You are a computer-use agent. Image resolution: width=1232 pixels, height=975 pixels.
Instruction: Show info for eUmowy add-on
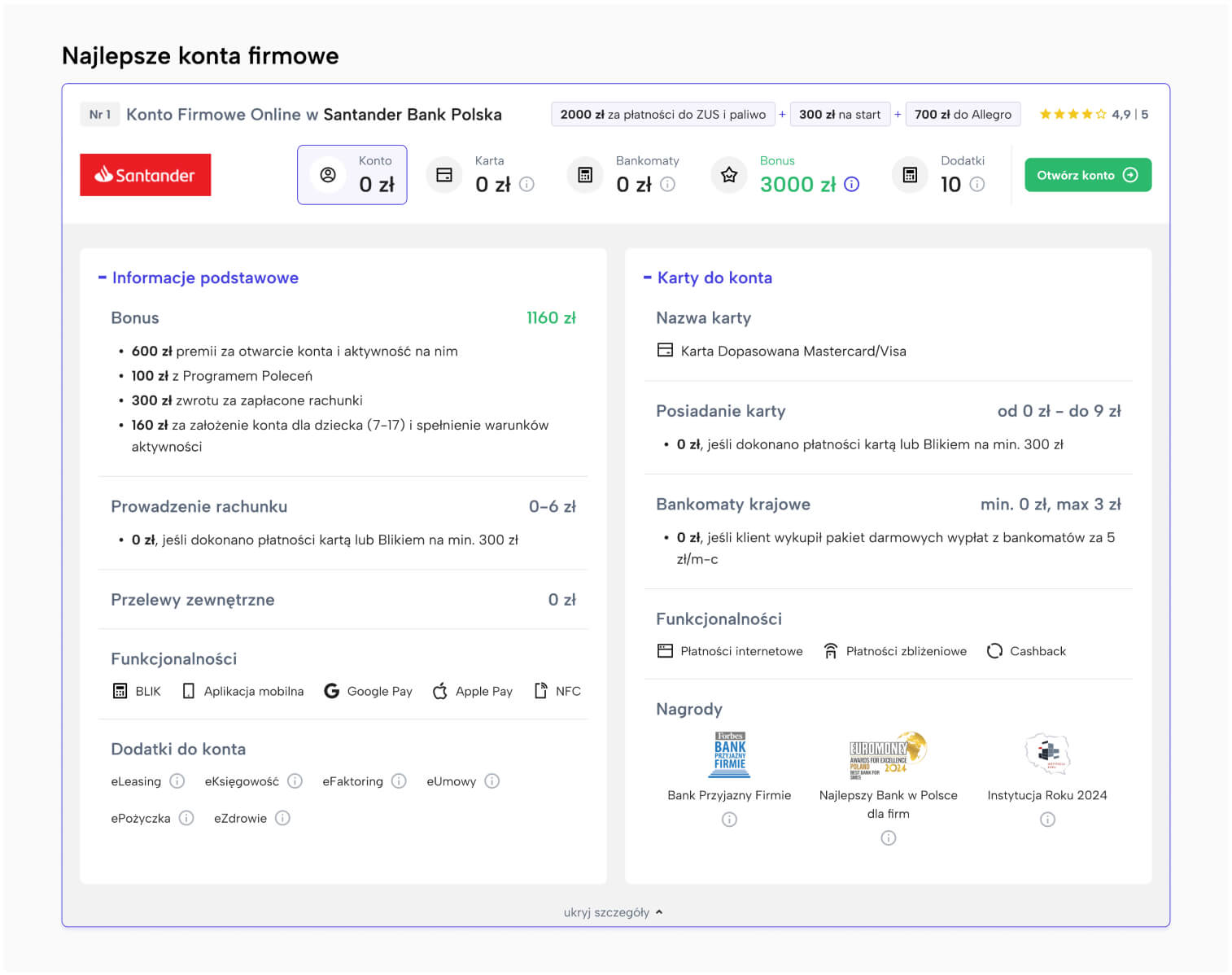(x=491, y=781)
